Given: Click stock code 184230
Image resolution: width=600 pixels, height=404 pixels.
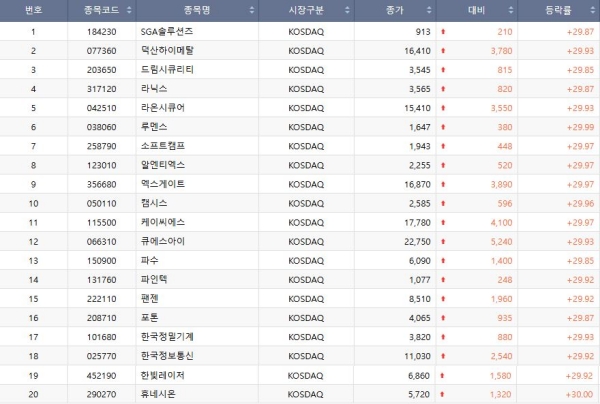Looking at the screenshot, I should tap(101, 32).
